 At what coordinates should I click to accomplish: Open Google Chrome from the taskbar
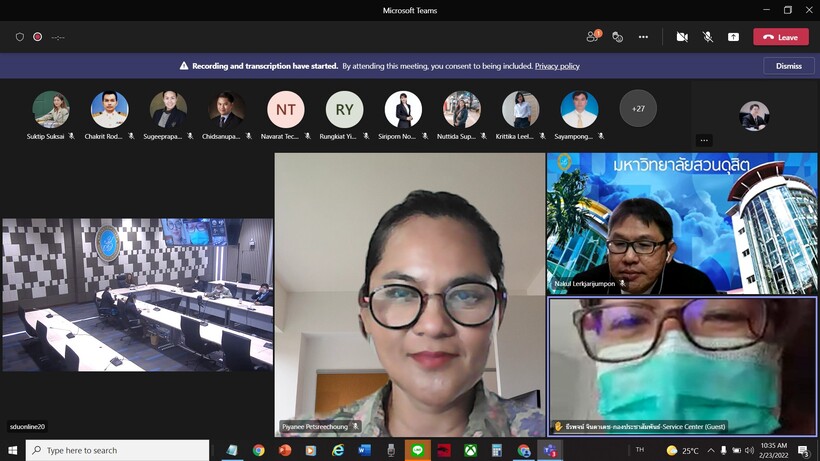click(x=259, y=451)
